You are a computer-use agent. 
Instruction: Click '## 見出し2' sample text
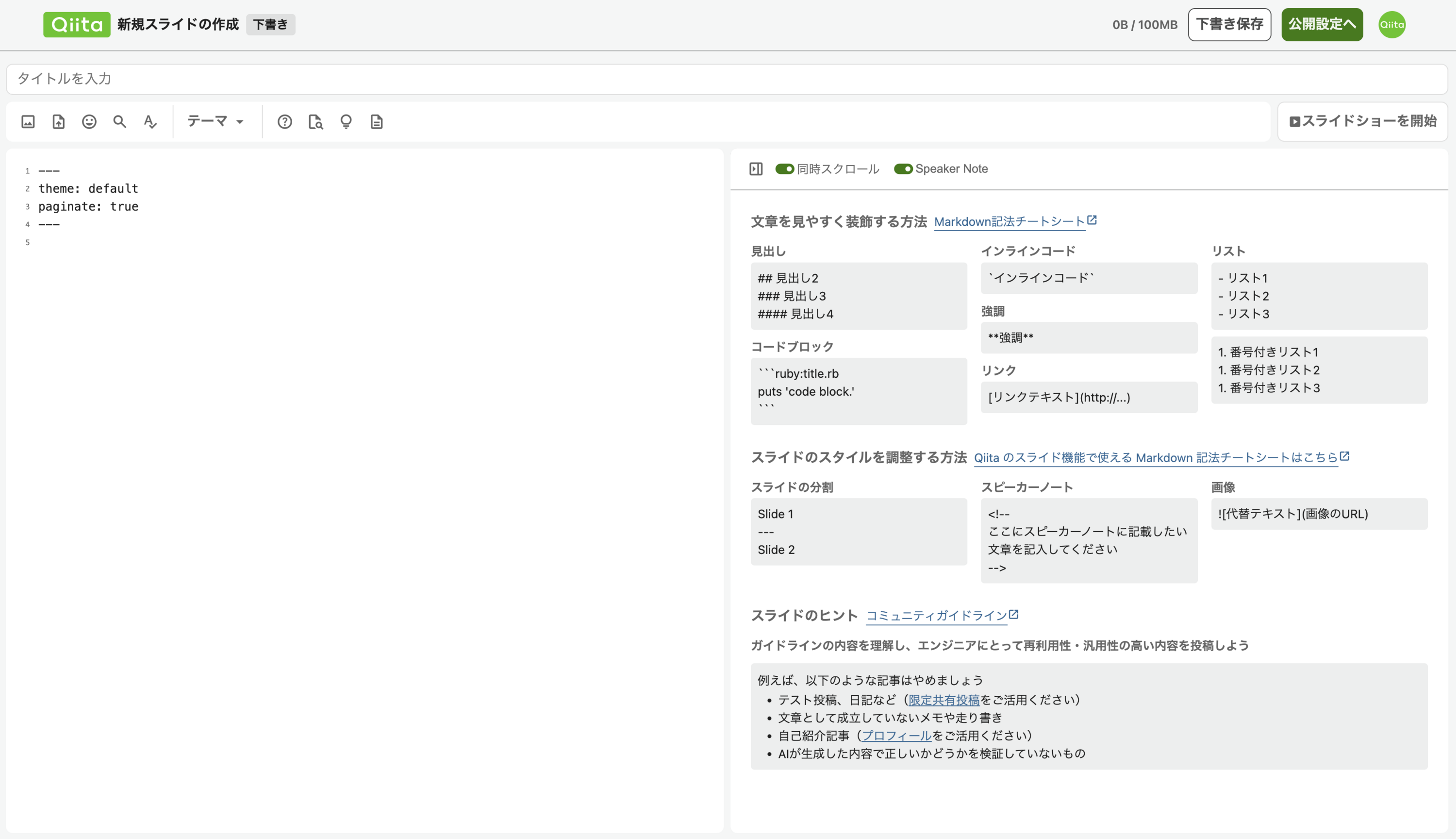(788, 278)
